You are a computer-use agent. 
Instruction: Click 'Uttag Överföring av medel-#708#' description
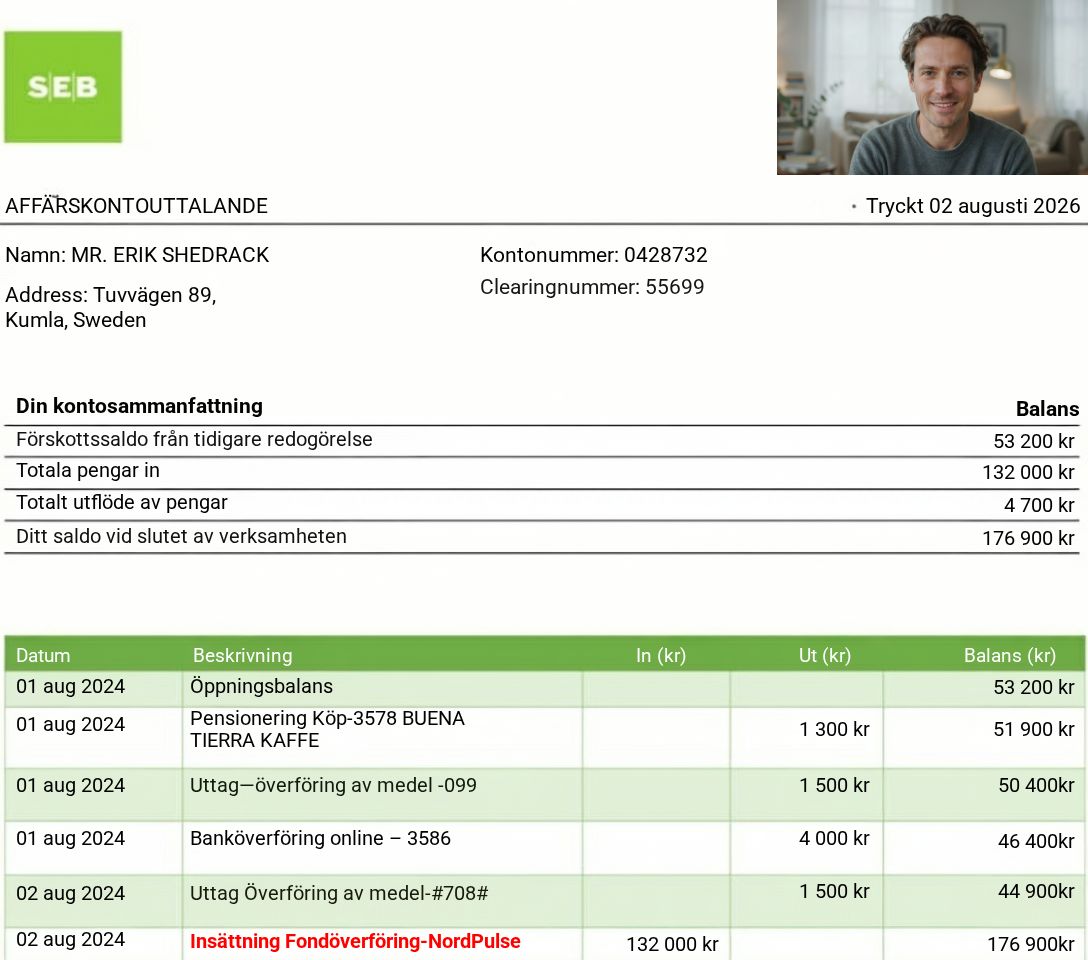339,893
